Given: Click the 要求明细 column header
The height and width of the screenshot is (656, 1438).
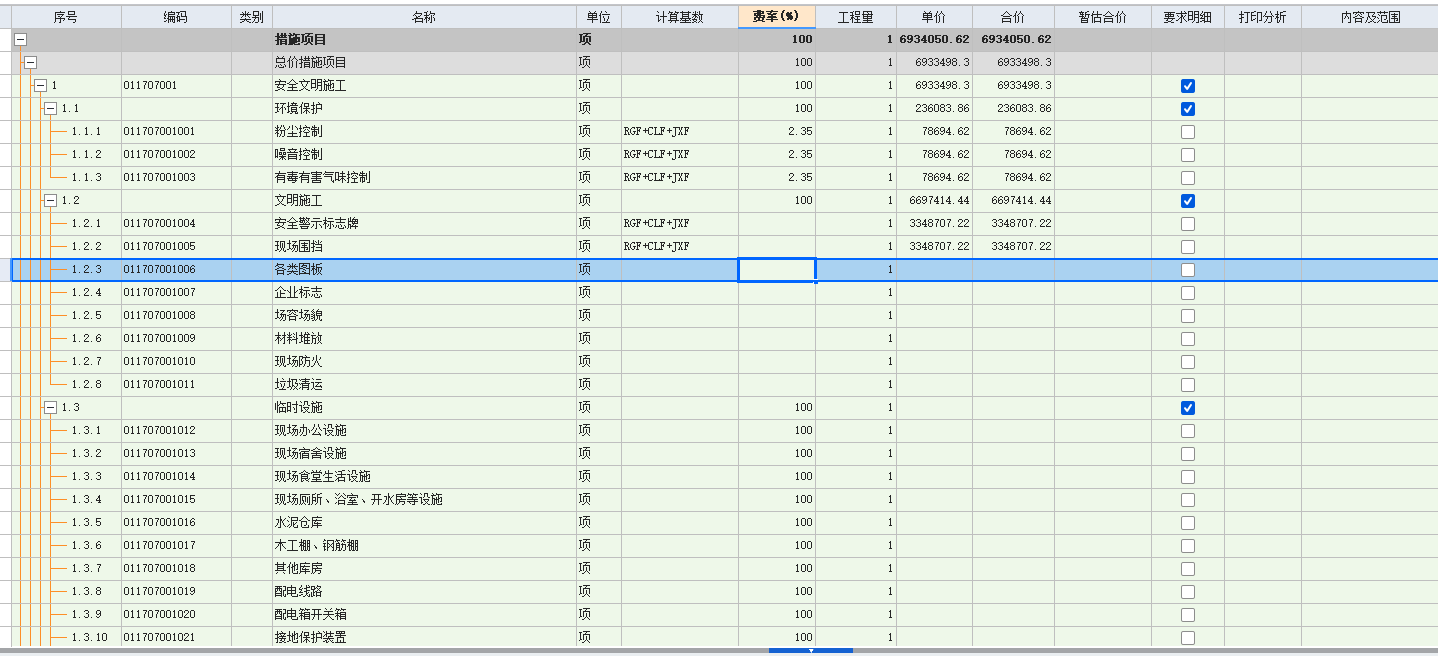Looking at the screenshot, I should coord(1187,17).
